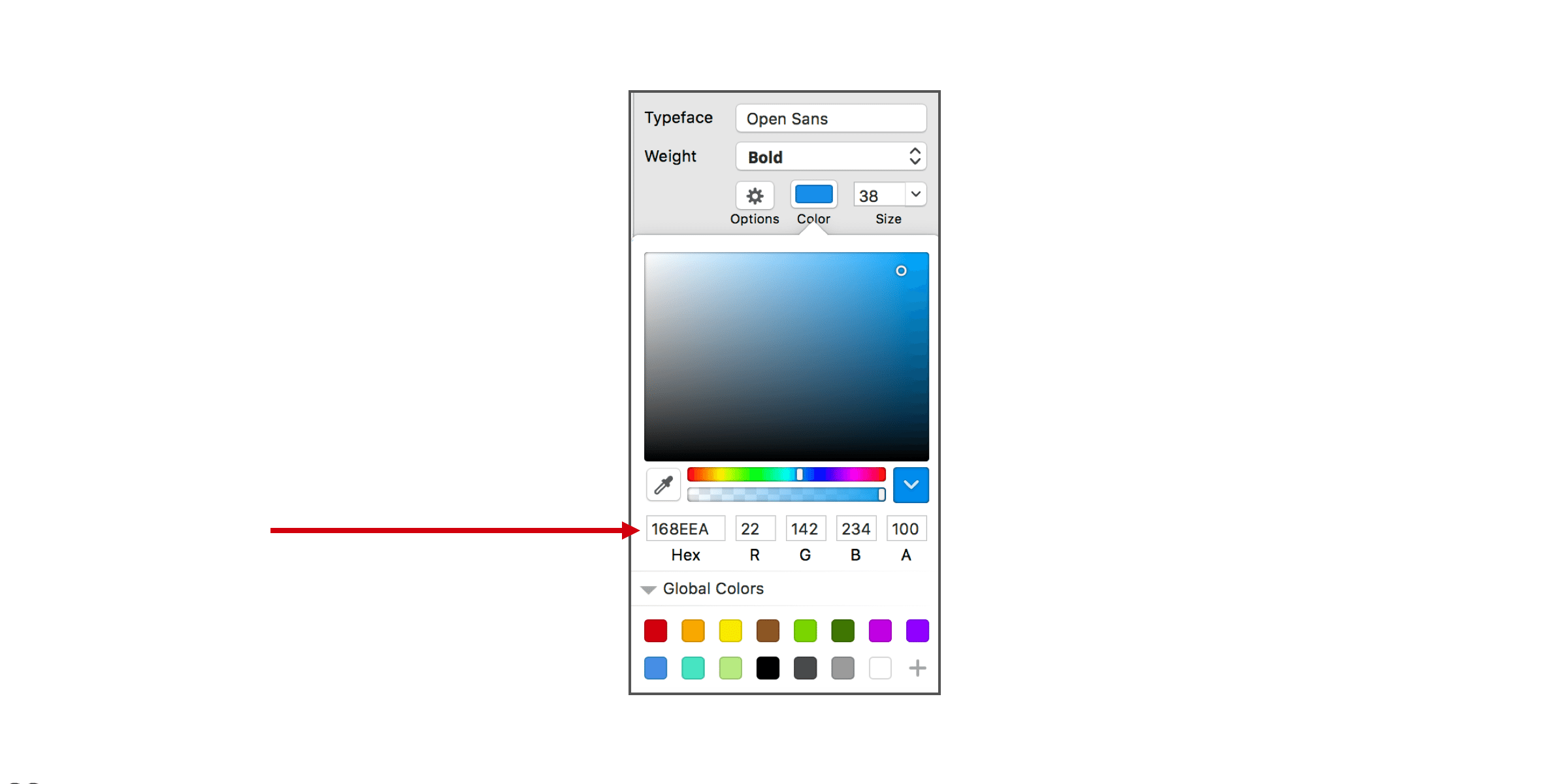Click the alpha field showing 100
The image size is (1568, 784).
click(906, 529)
